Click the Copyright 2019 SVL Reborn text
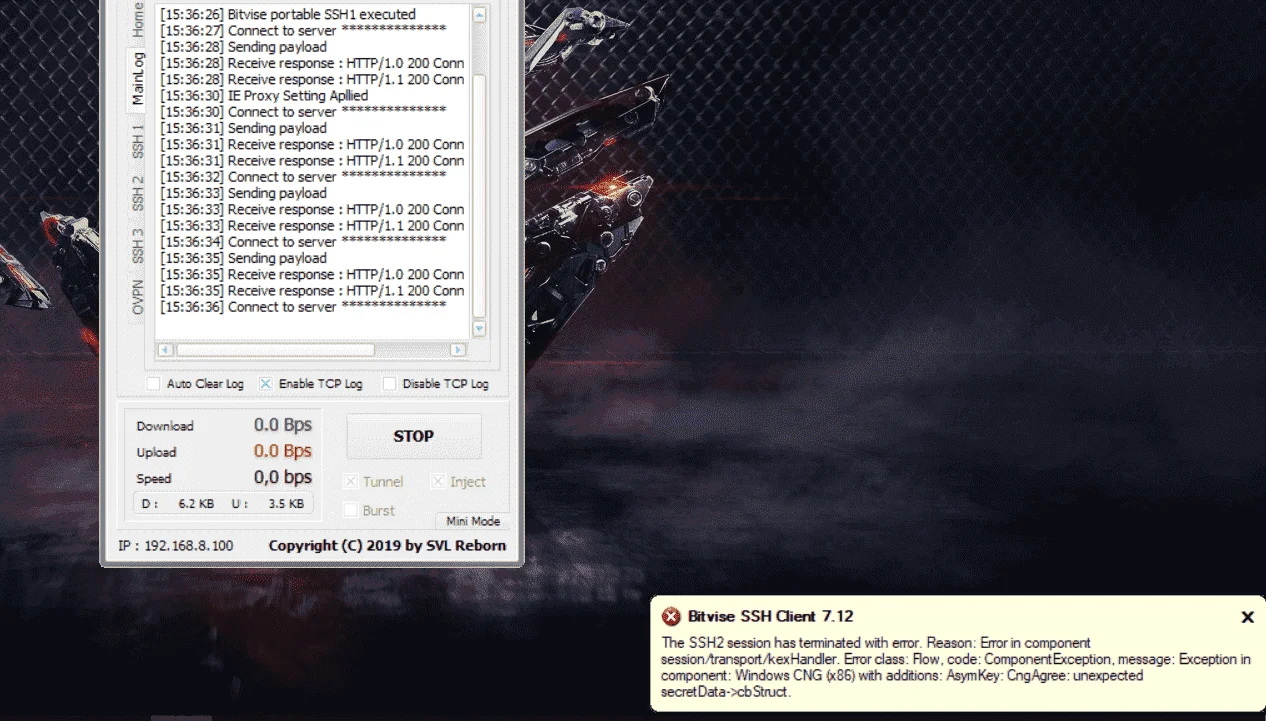 [387, 546]
